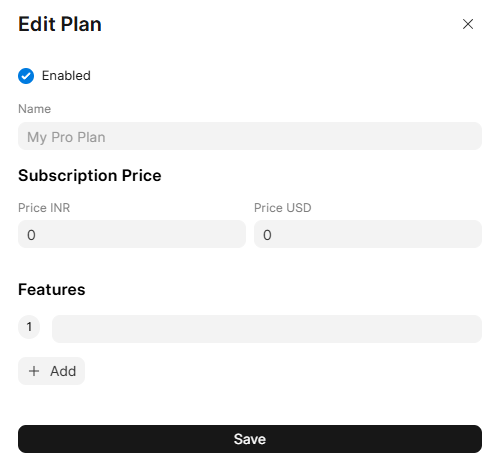Focus the first feature text field
The image size is (498, 474).
coord(267,329)
